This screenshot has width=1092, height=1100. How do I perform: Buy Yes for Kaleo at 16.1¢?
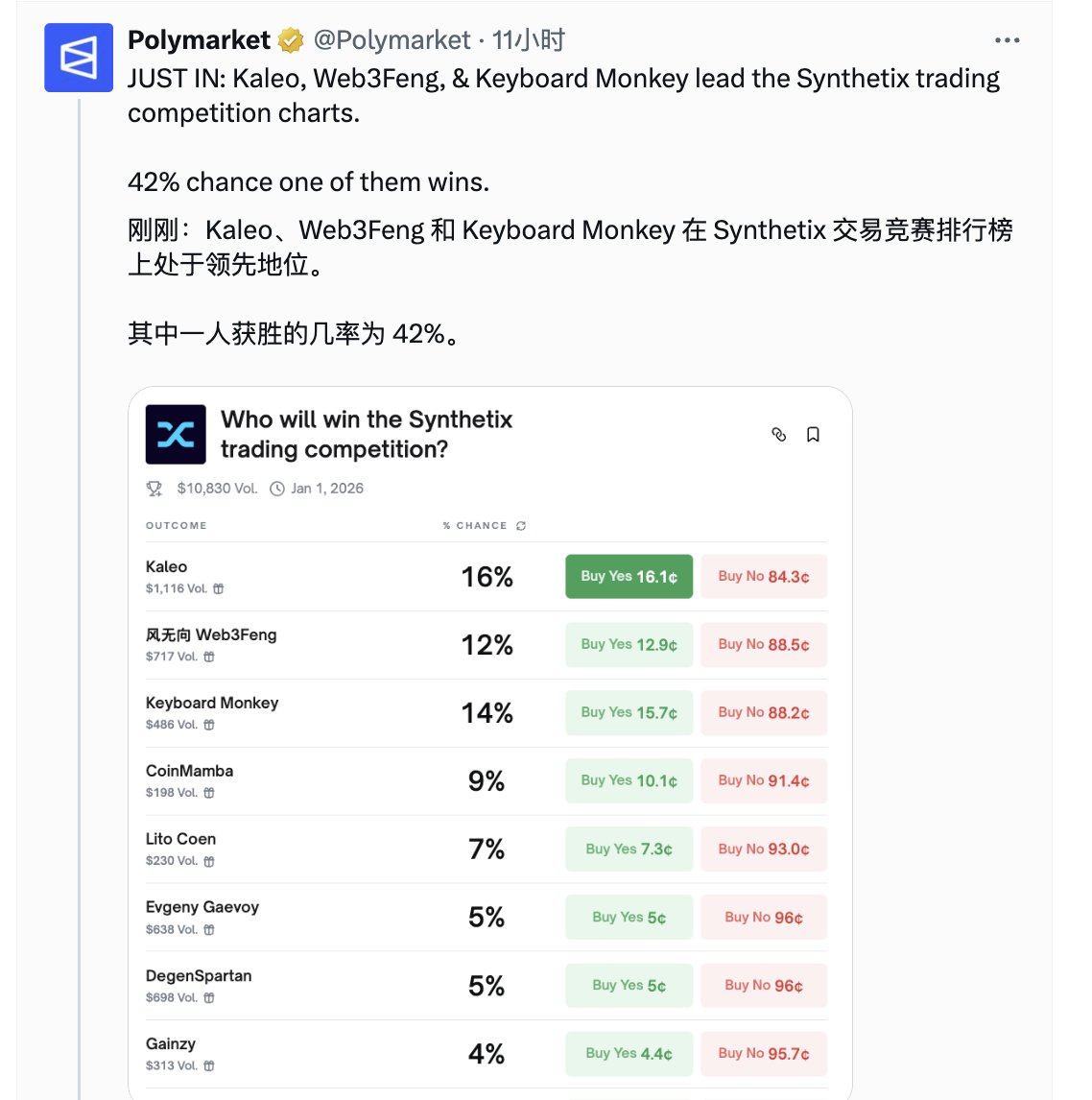[629, 577]
